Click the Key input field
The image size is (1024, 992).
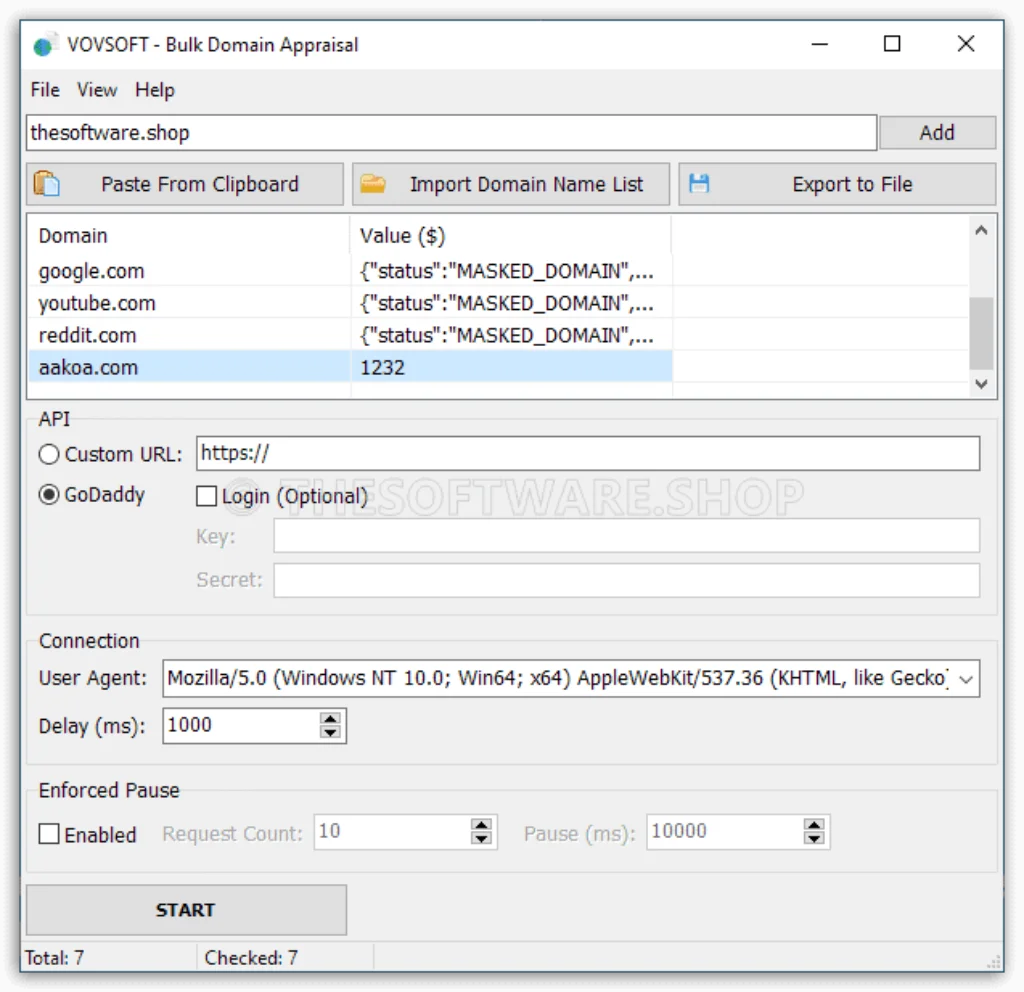coord(626,536)
